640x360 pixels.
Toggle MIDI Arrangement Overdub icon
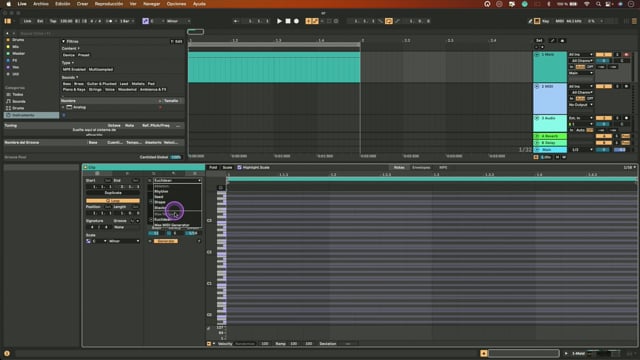click(x=308, y=21)
